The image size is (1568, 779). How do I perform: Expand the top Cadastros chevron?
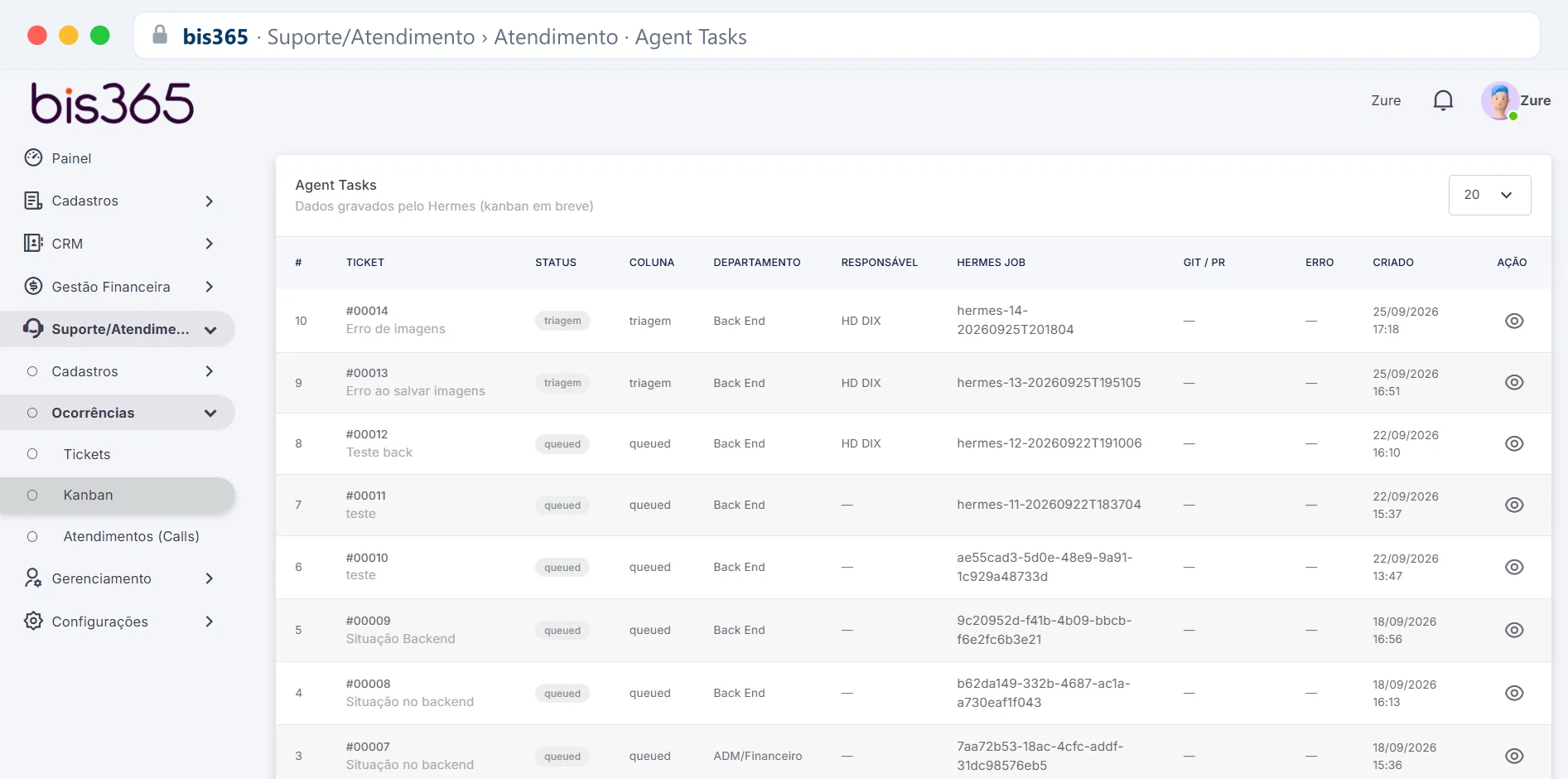[210, 201]
